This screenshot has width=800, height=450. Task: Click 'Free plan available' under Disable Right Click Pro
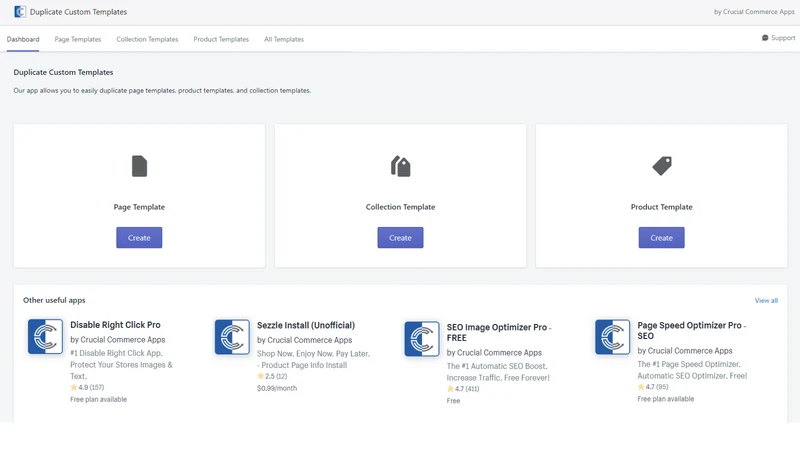click(98, 399)
